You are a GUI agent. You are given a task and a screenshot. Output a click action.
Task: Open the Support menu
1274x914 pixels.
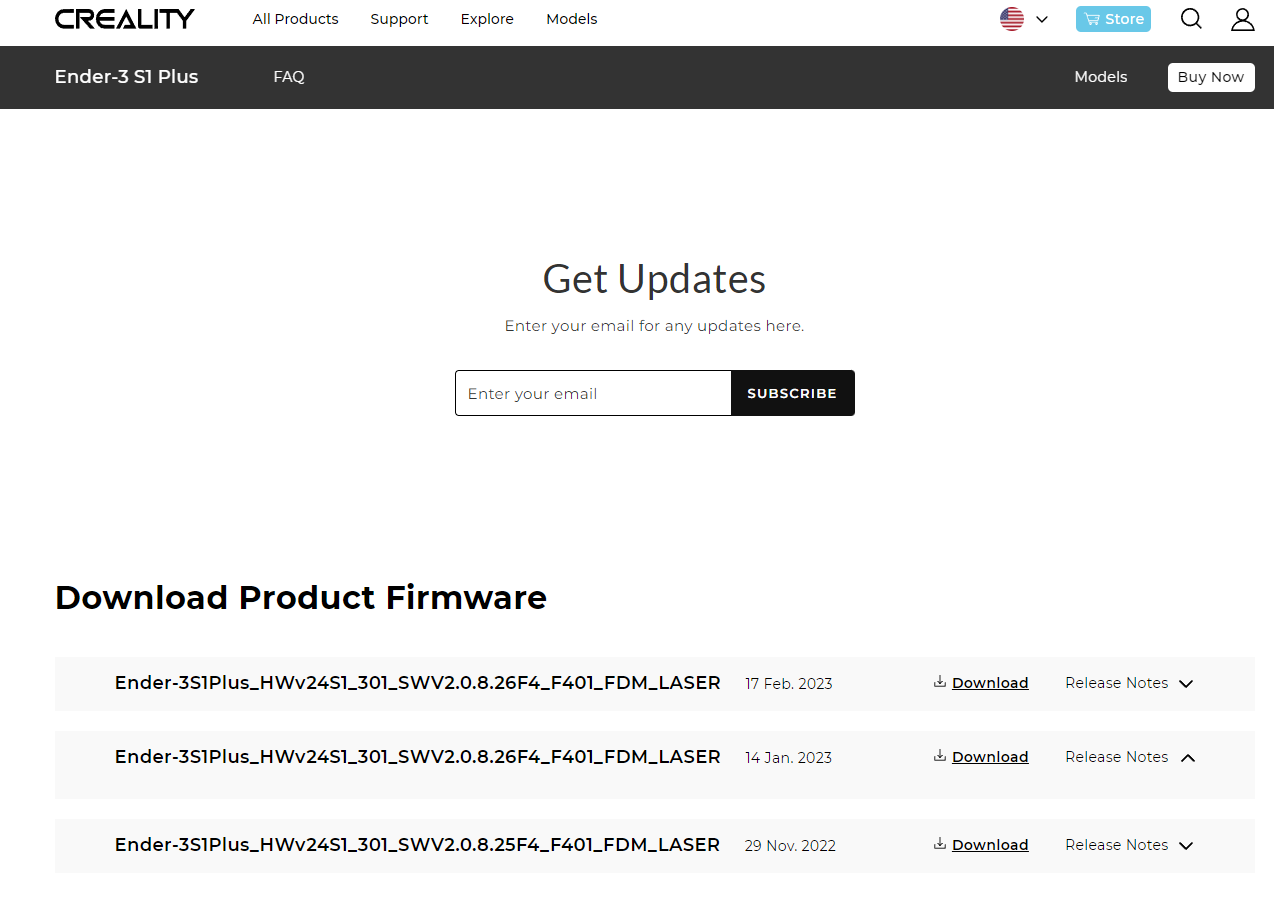[399, 19]
